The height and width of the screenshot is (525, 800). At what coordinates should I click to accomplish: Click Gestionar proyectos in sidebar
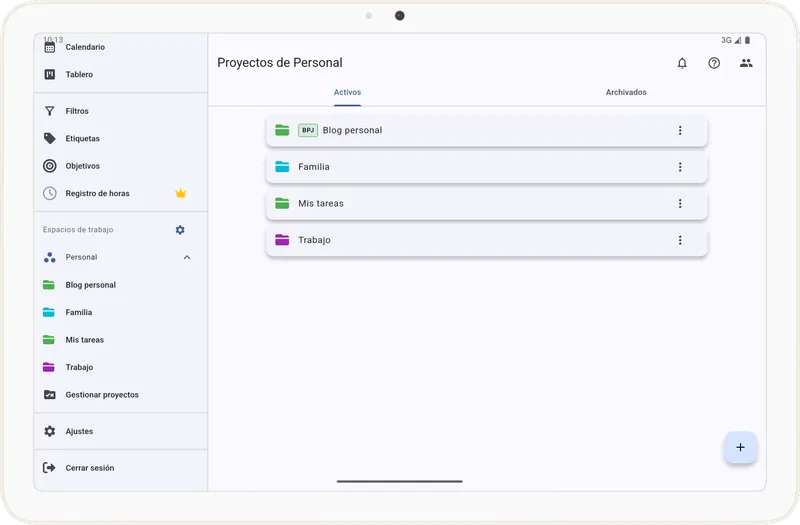click(102, 395)
